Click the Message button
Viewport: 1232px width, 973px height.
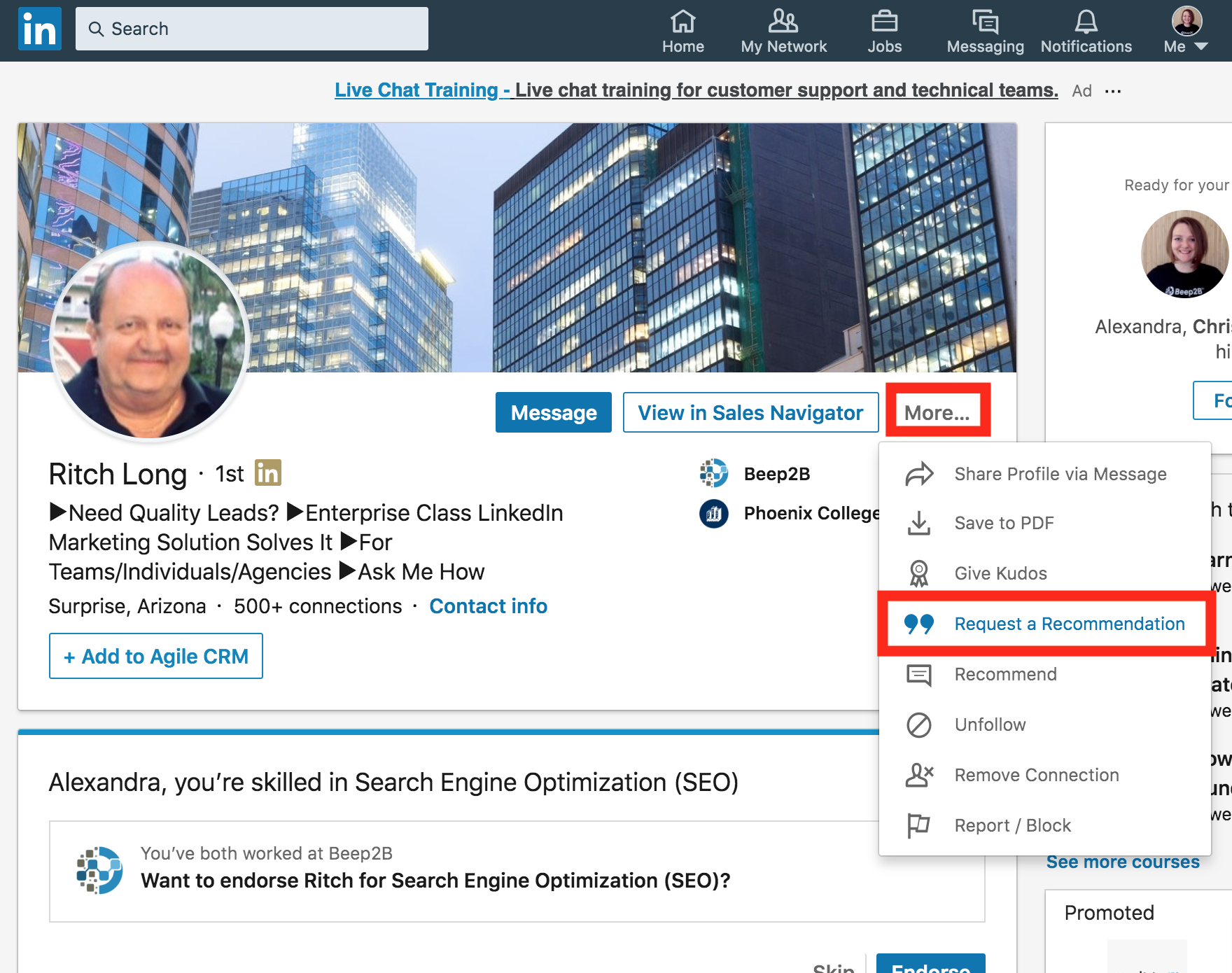(x=554, y=412)
